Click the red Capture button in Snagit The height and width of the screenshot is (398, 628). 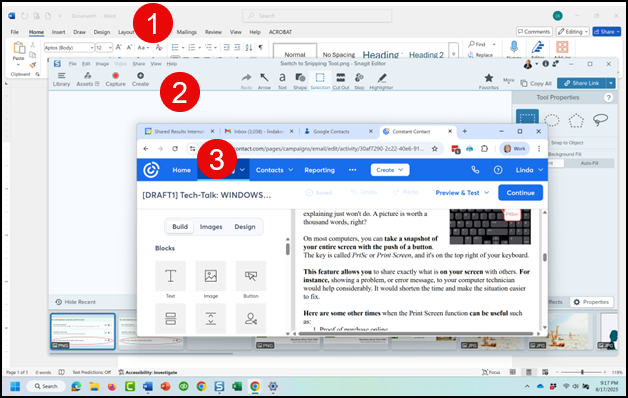click(x=115, y=79)
